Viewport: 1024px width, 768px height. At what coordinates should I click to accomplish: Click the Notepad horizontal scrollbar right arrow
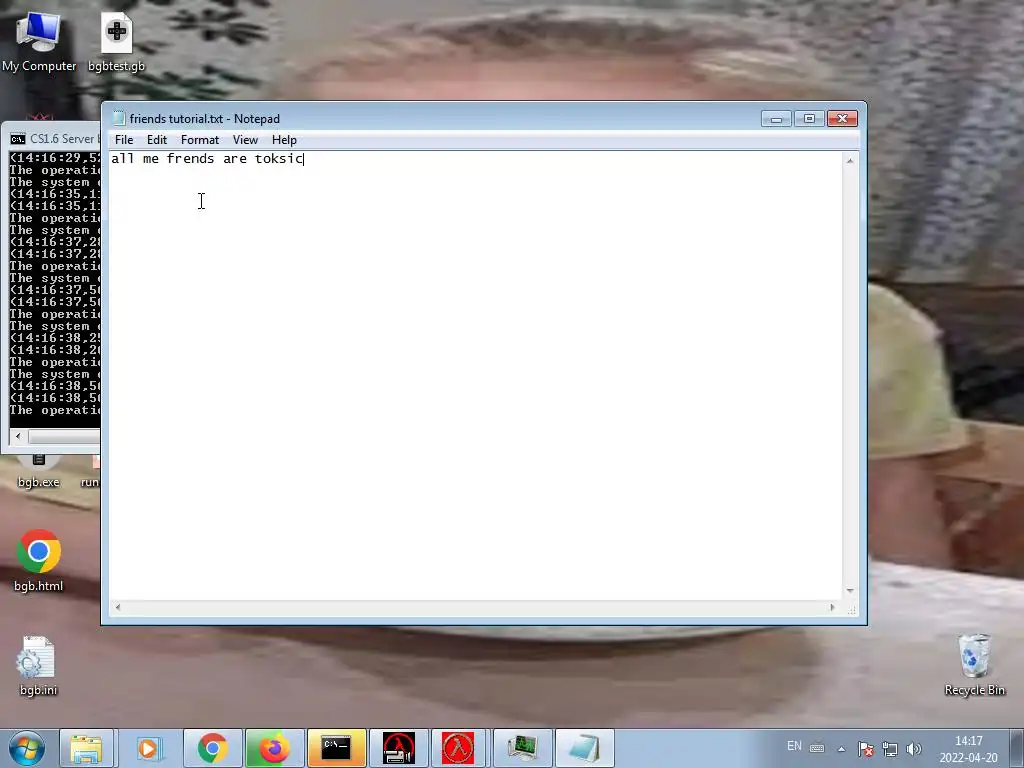coord(832,607)
